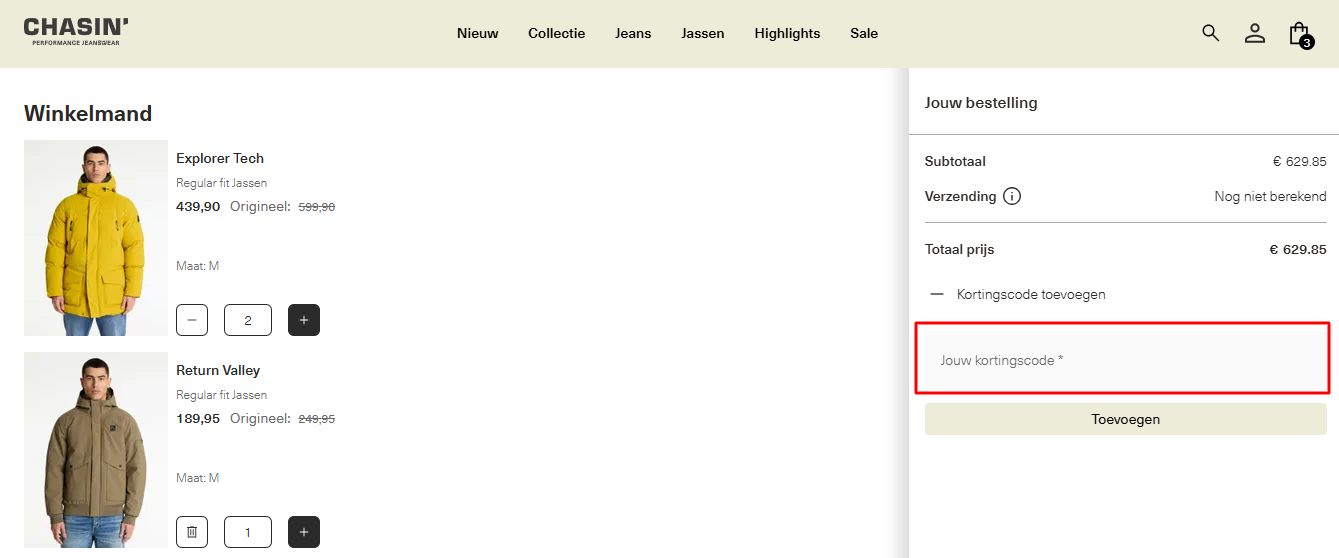
Task: Open the Collectie menu
Action: coord(556,33)
